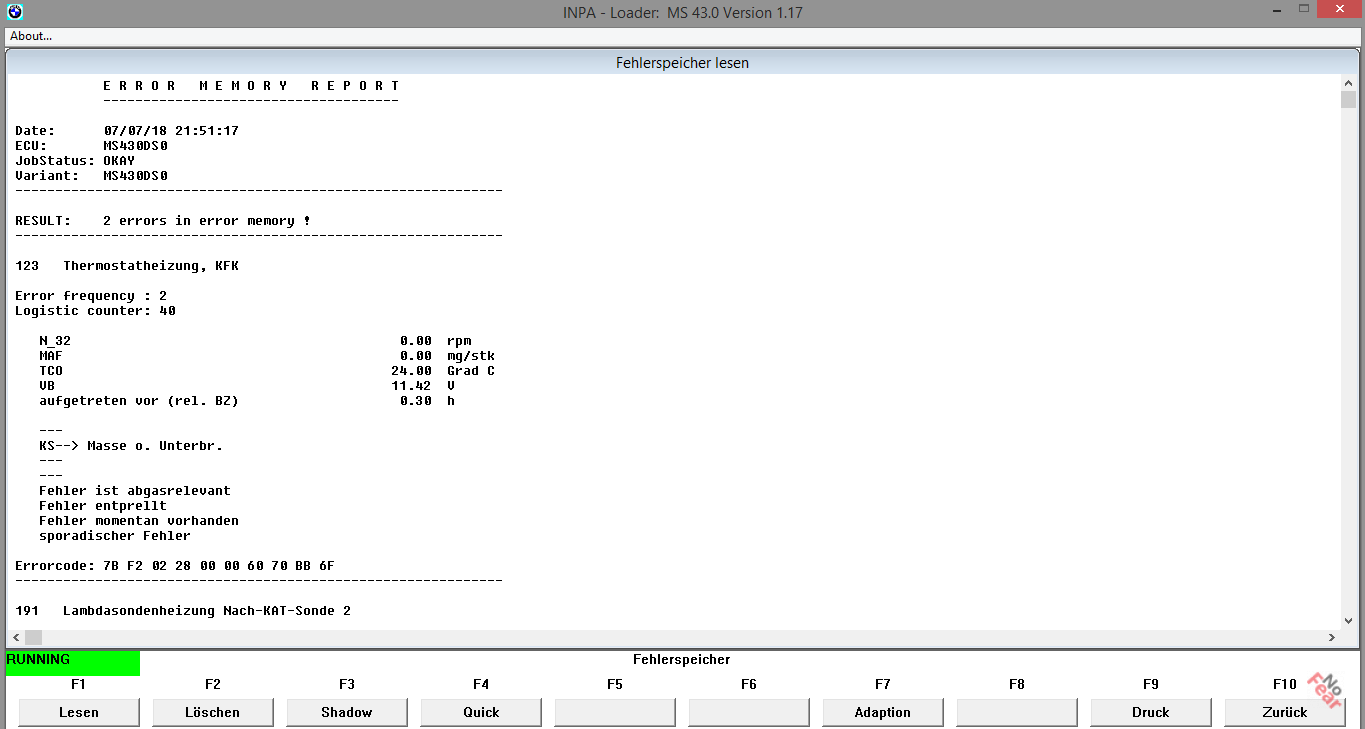Click the 'ECU: MS430DS0' line
The image size is (1365, 729).
coord(91,146)
